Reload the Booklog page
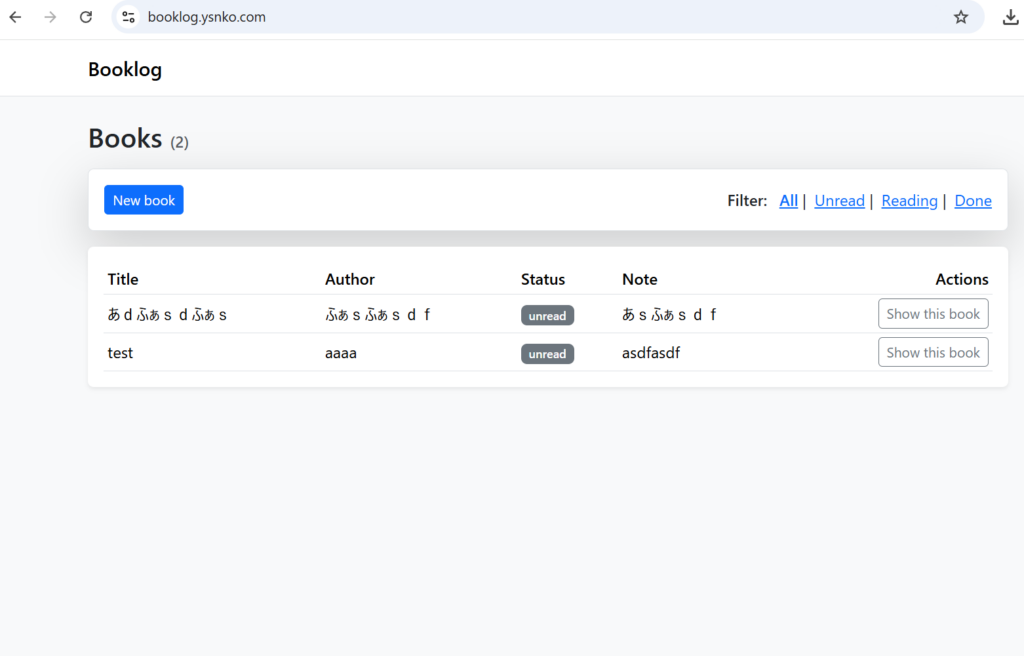The height and width of the screenshot is (656, 1024). [x=86, y=17]
